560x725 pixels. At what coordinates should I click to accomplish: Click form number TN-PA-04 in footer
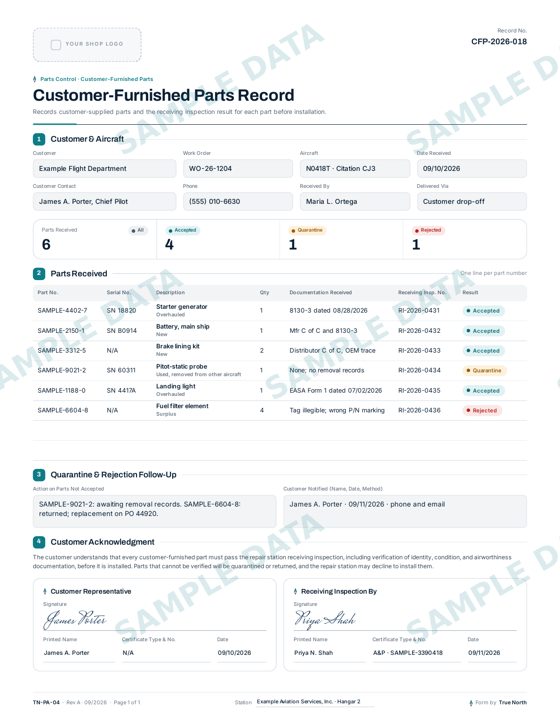click(46, 702)
